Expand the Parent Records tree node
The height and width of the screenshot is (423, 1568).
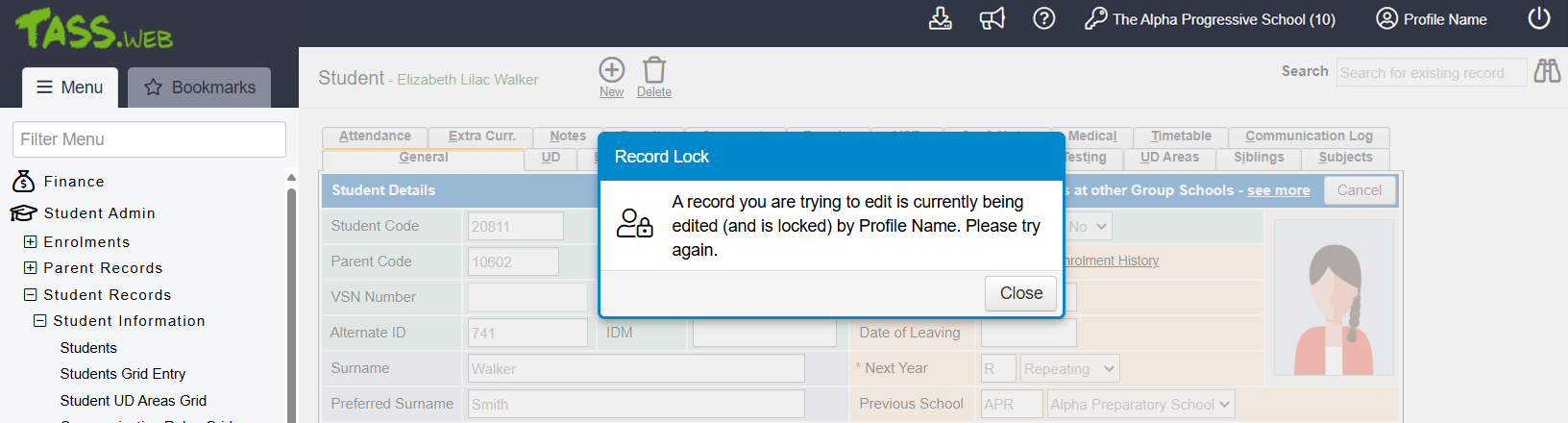[x=31, y=268]
